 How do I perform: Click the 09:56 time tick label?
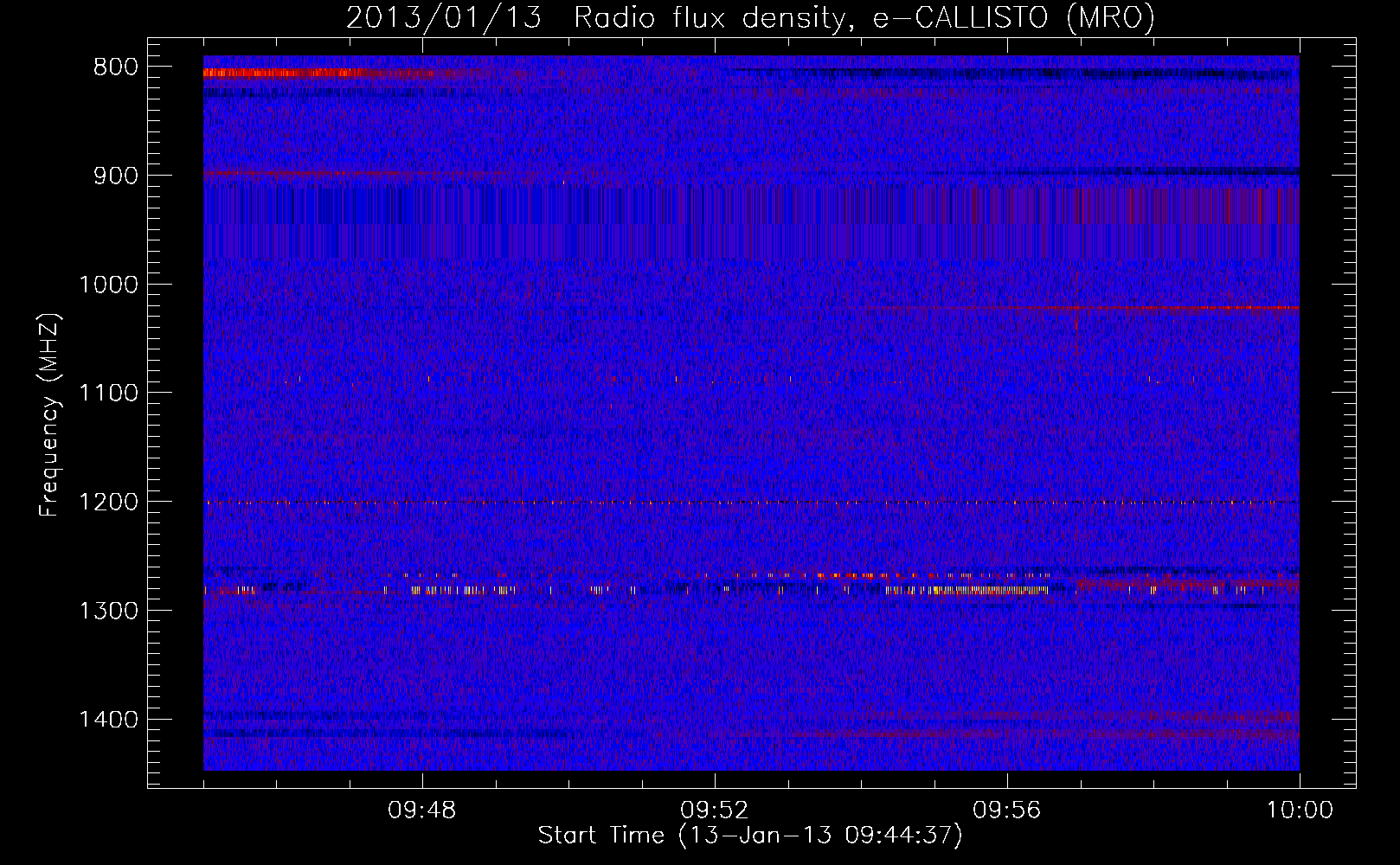[x=1007, y=811]
